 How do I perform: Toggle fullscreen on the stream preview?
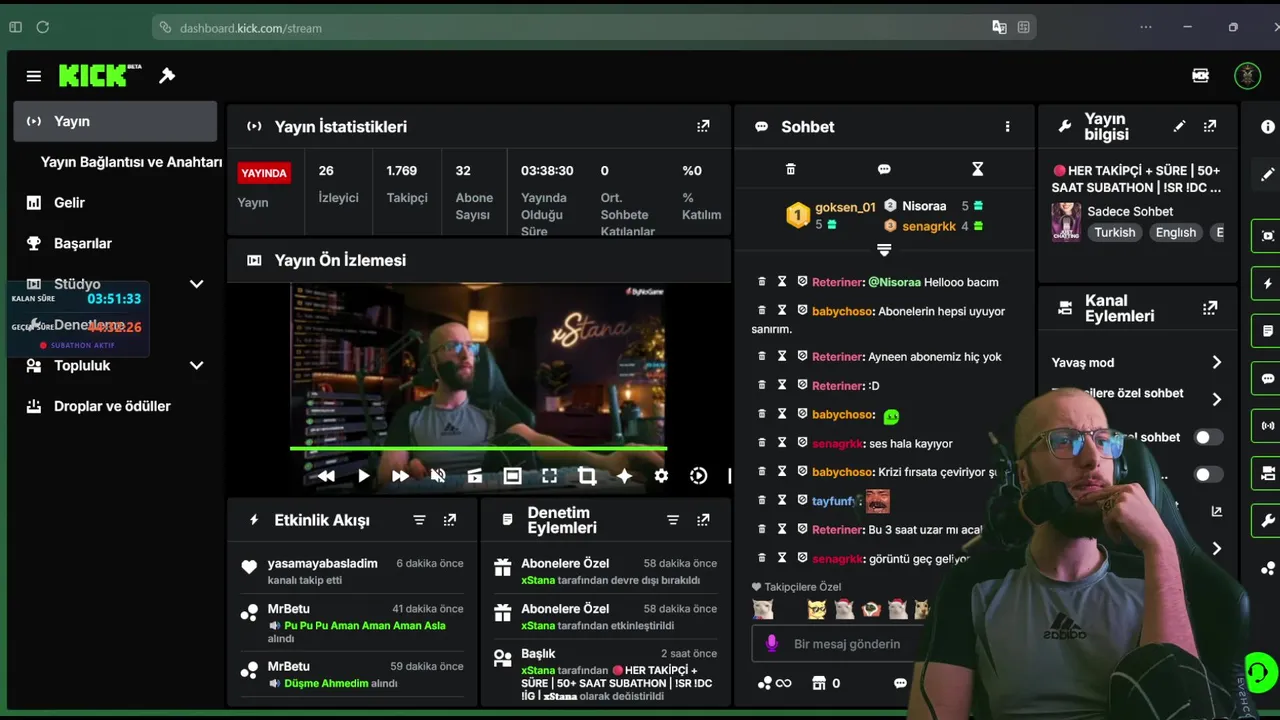(x=549, y=476)
